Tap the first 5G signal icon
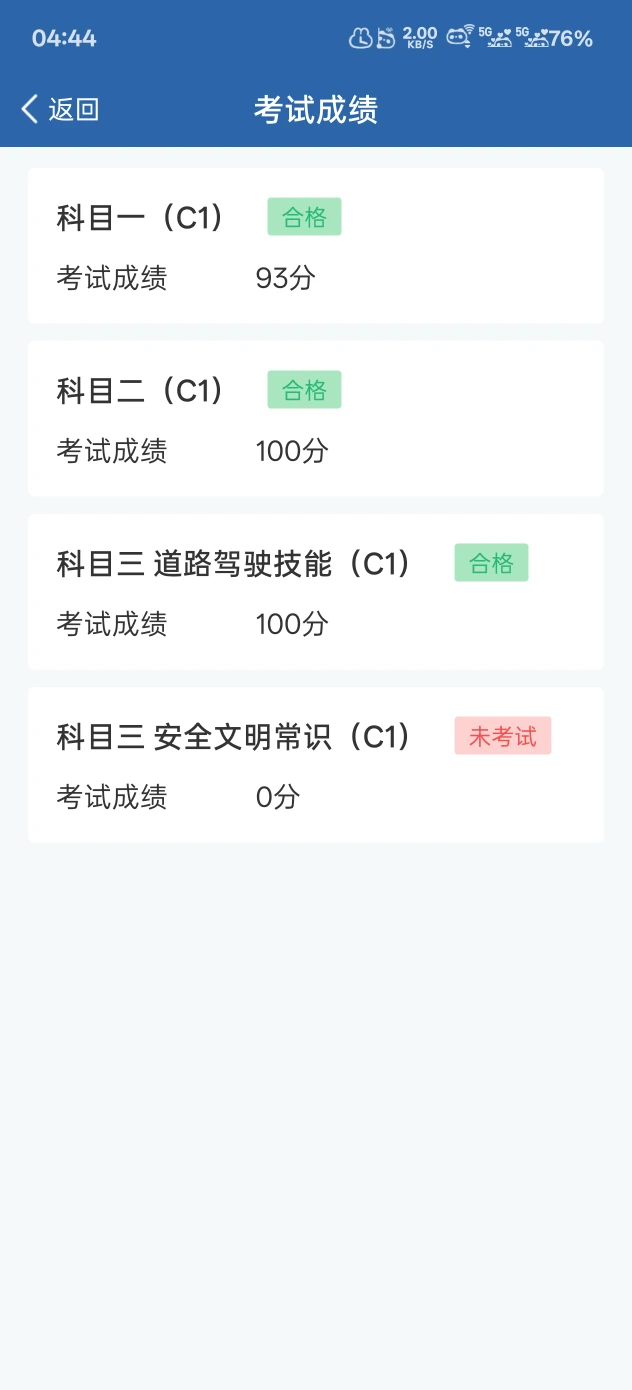 coord(497,38)
